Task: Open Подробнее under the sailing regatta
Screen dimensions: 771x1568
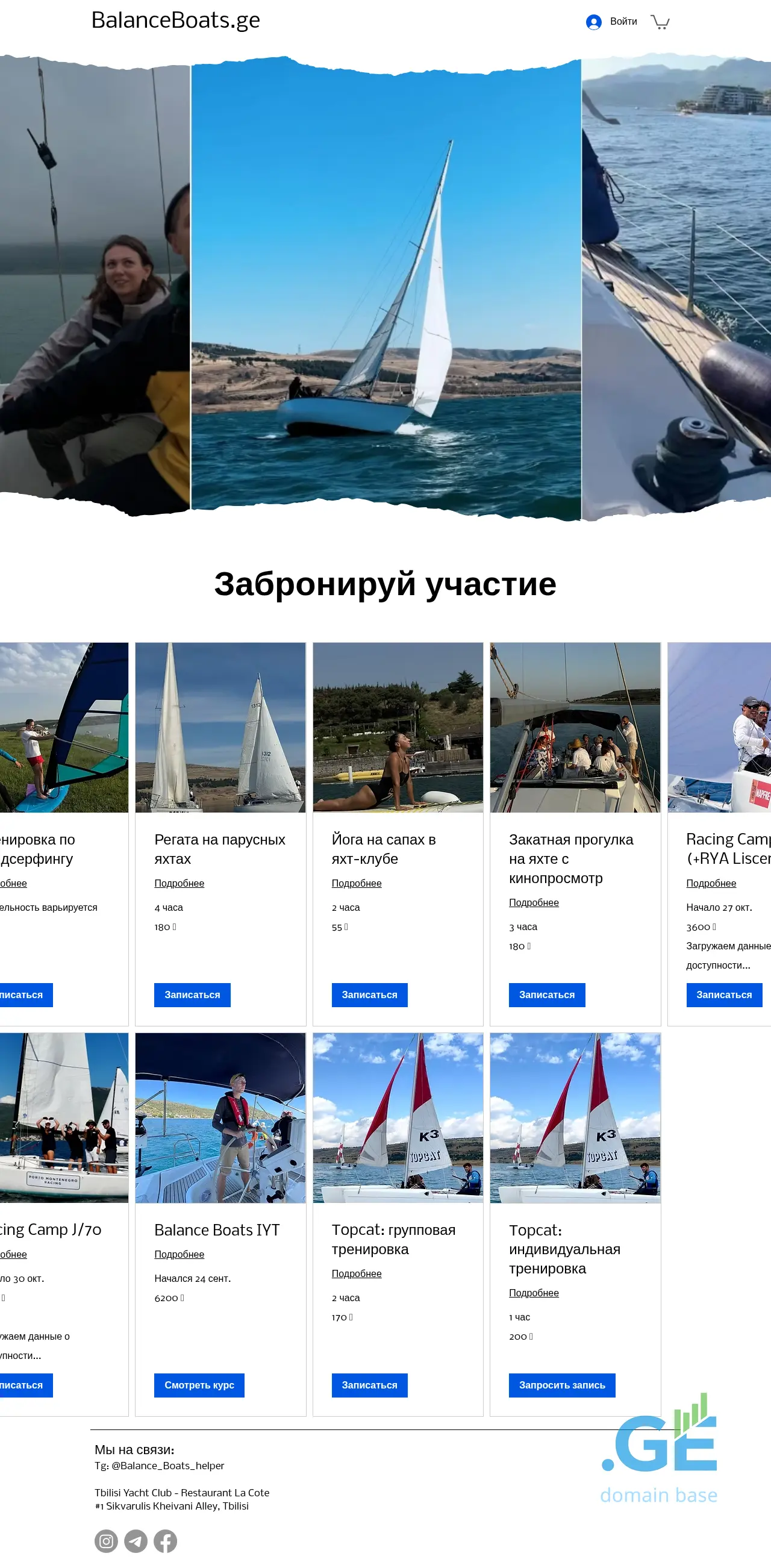Action: click(x=179, y=883)
